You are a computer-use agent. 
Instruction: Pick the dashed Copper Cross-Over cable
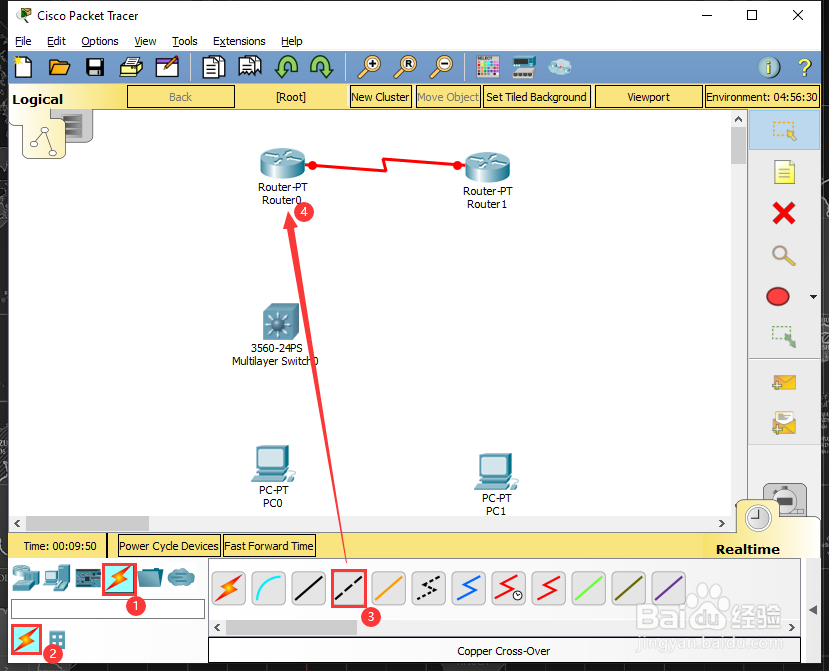click(x=349, y=588)
